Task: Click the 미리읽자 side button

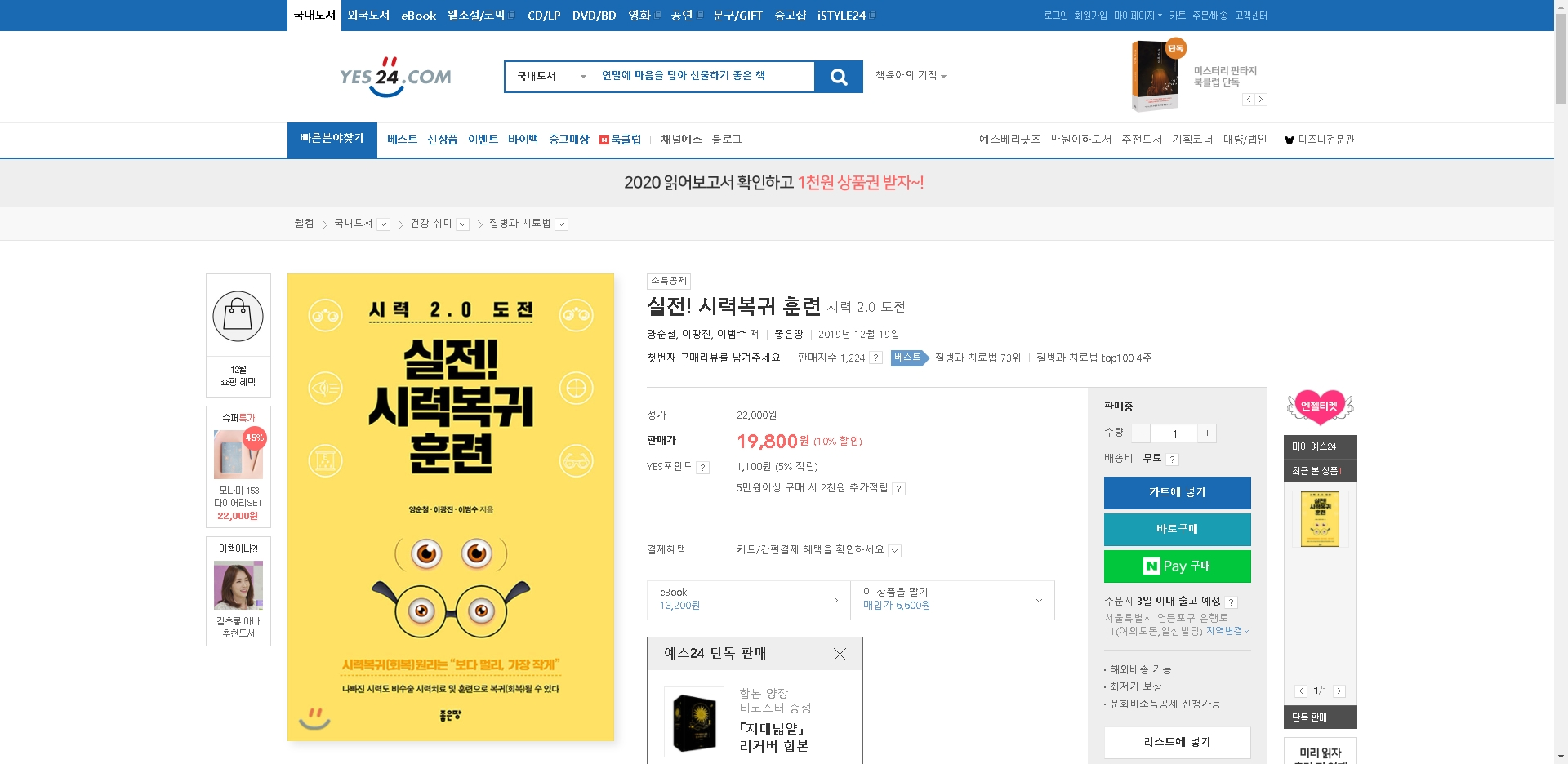Action: click(1320, 752)
